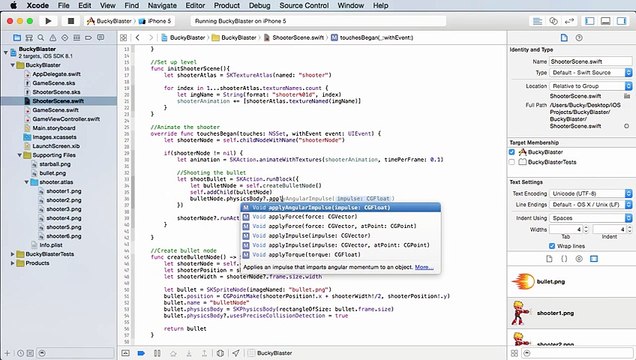Viewport: 636px width, 360px height.
Task: Open the Type dropdown
Action: [x=591, y=73]
